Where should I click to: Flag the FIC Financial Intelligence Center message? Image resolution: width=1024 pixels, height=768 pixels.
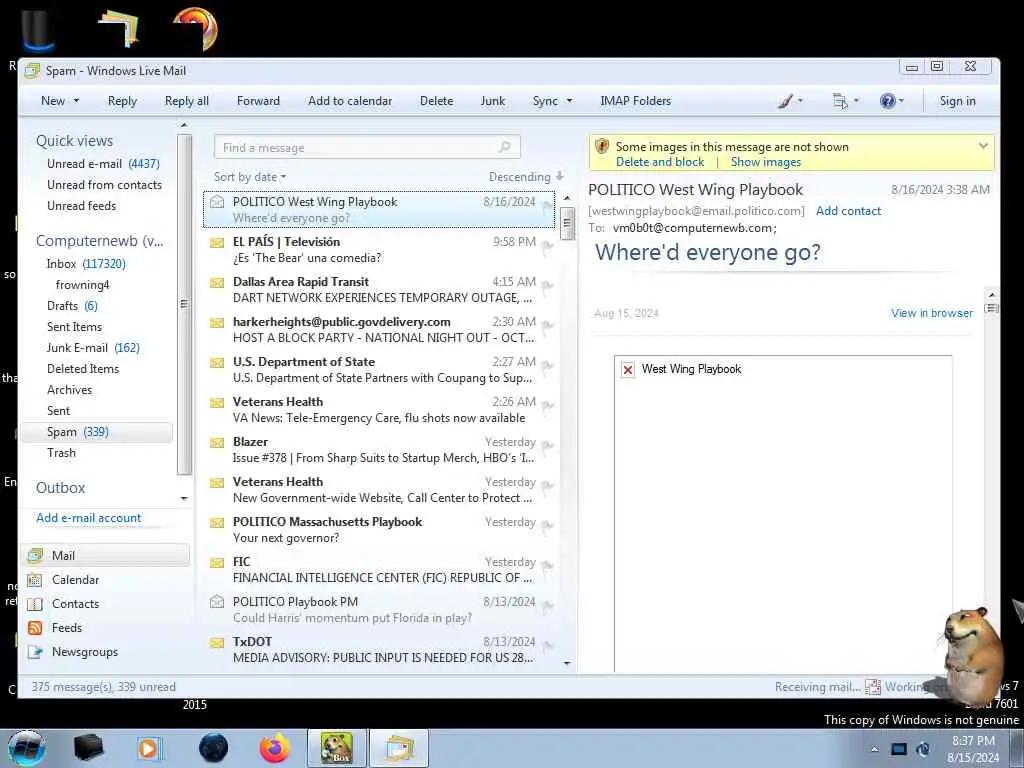[547, 566]
